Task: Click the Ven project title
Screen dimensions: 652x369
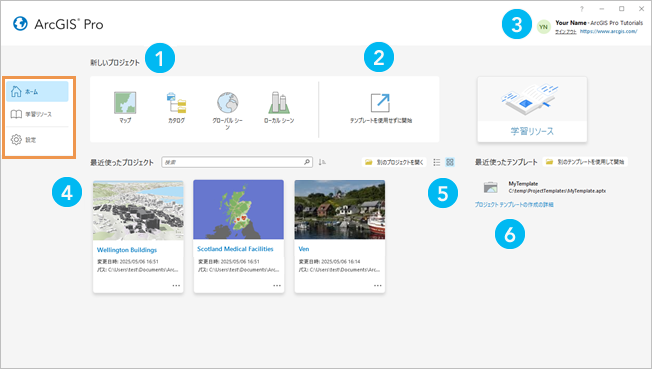Action: (304, 249)
